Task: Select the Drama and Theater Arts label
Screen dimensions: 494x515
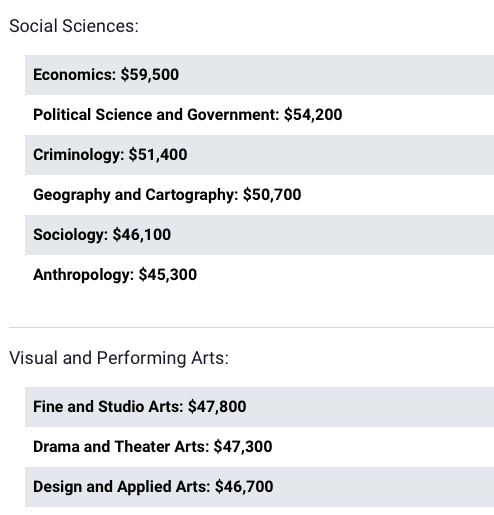Action: click(121, 447)
